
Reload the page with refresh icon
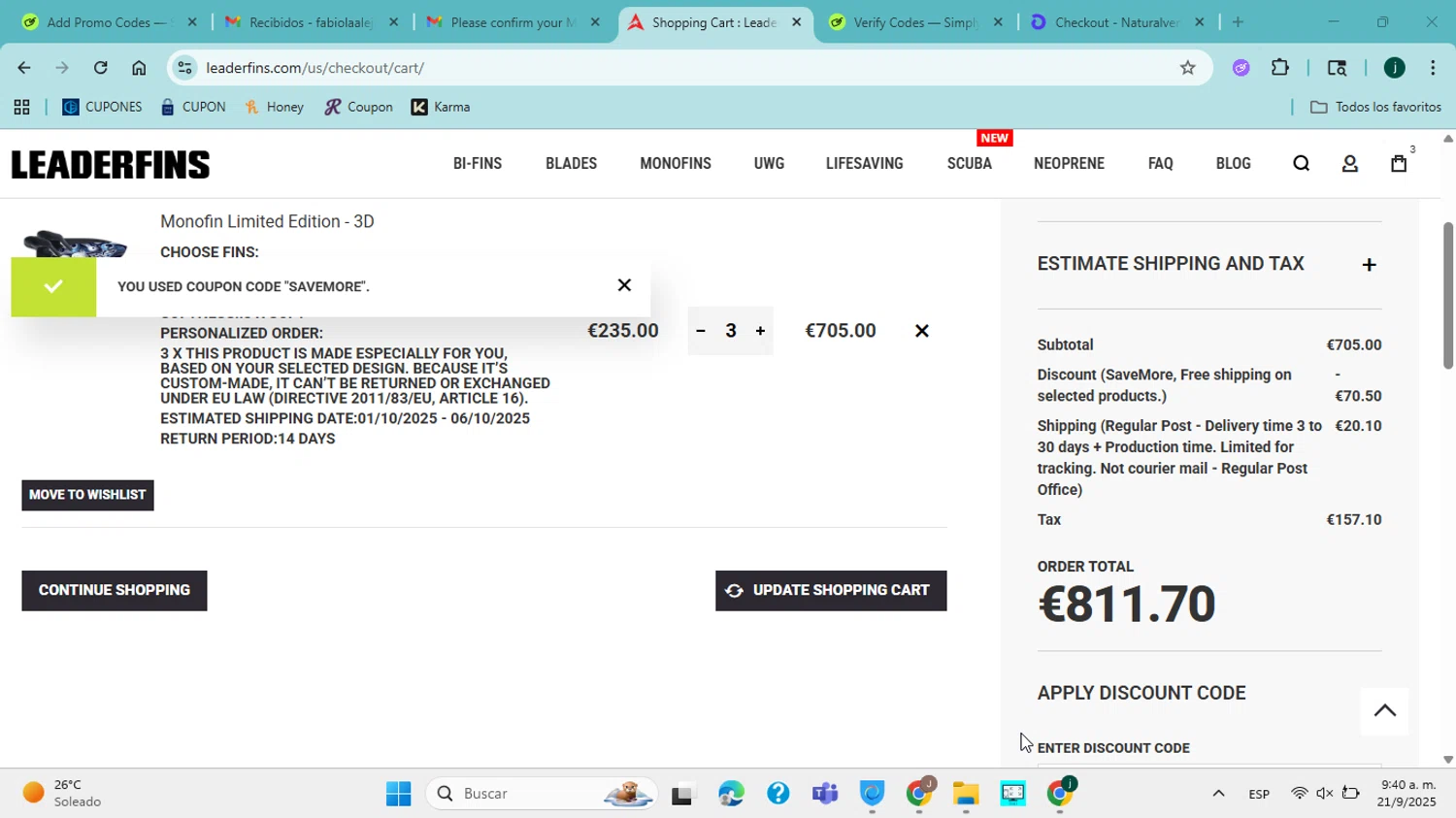(101, 68)
